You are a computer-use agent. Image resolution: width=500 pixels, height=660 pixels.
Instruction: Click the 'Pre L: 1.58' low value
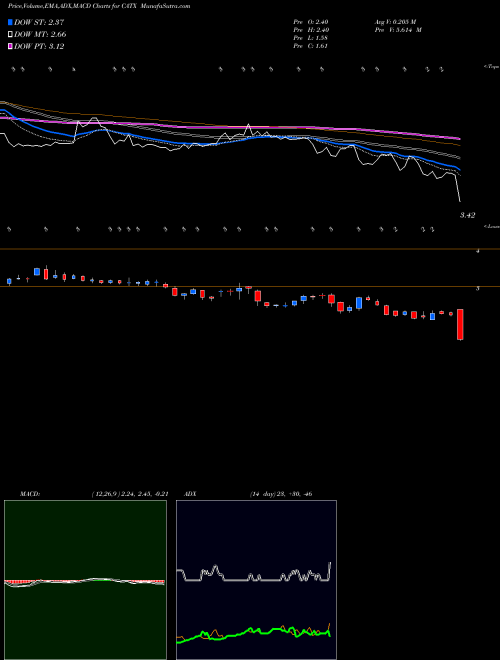coord(311,38)
